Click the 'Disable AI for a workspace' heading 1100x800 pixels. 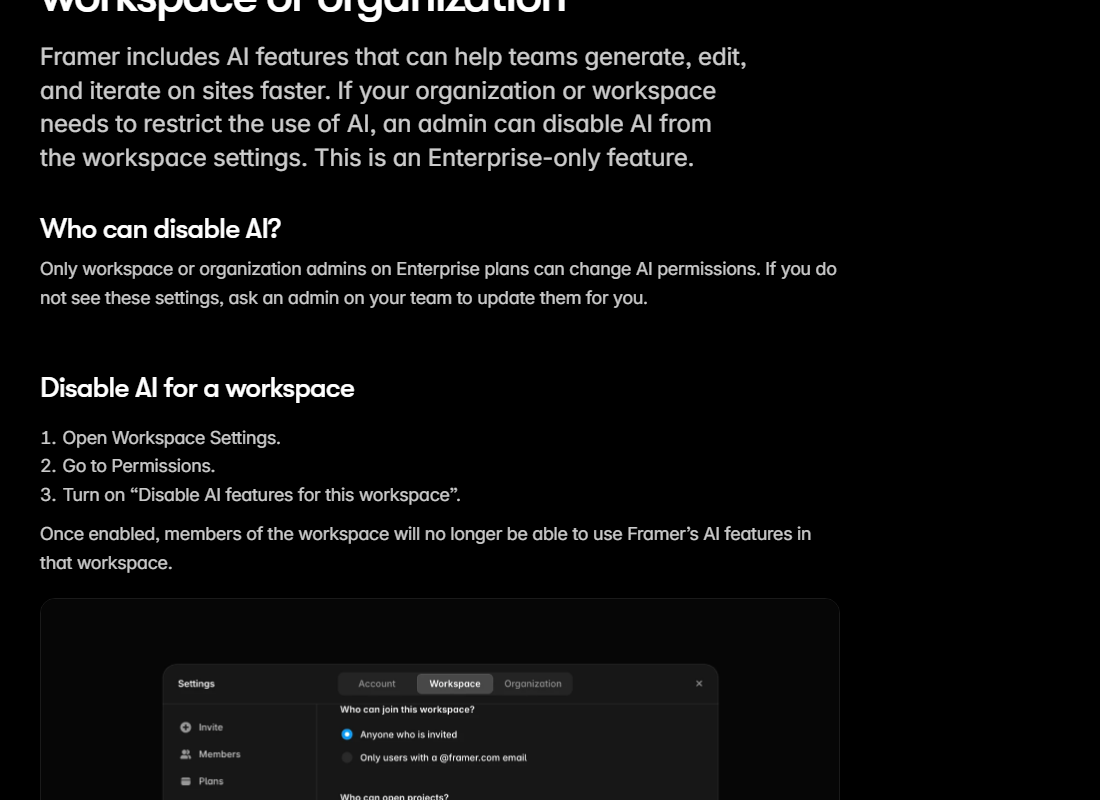[197, 388]
